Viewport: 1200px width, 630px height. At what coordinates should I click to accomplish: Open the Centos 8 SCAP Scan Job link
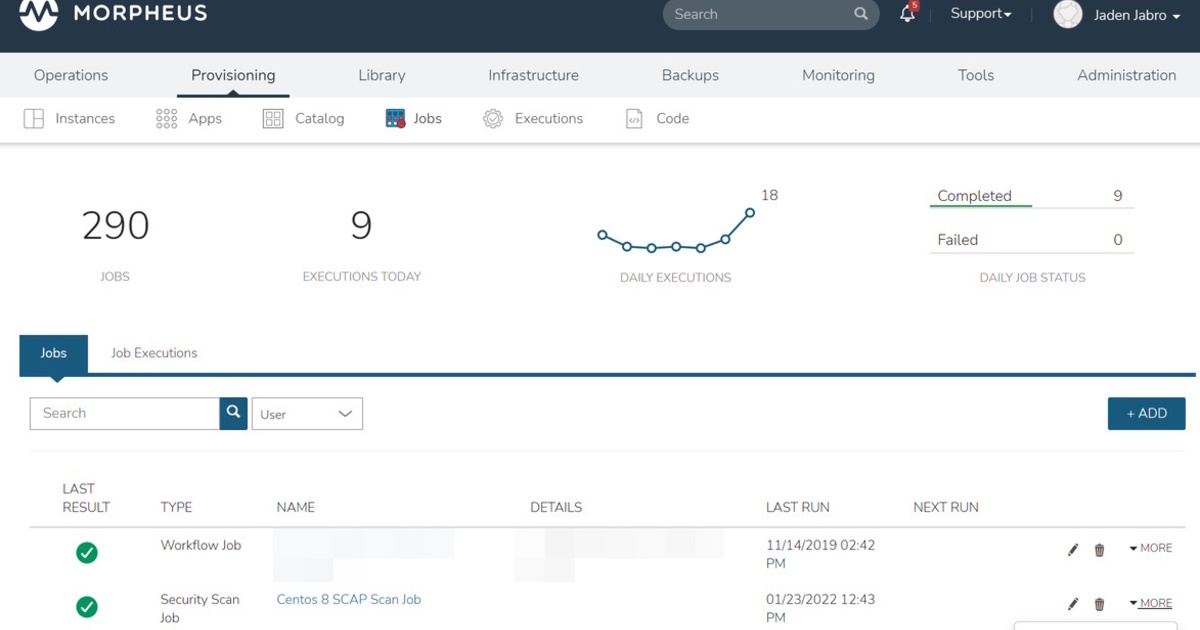(x=348, y=598)
